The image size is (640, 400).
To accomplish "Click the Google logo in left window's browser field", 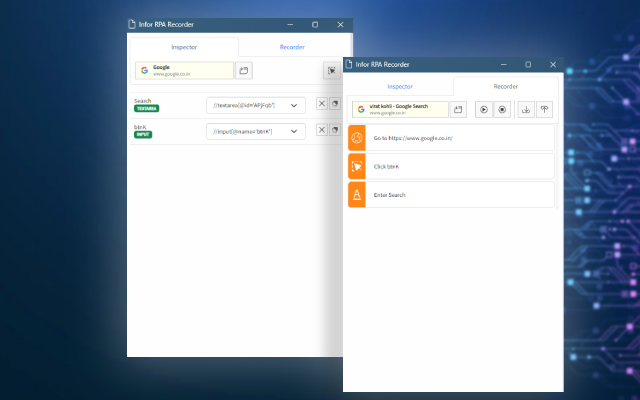I will [x=144, y=71].
